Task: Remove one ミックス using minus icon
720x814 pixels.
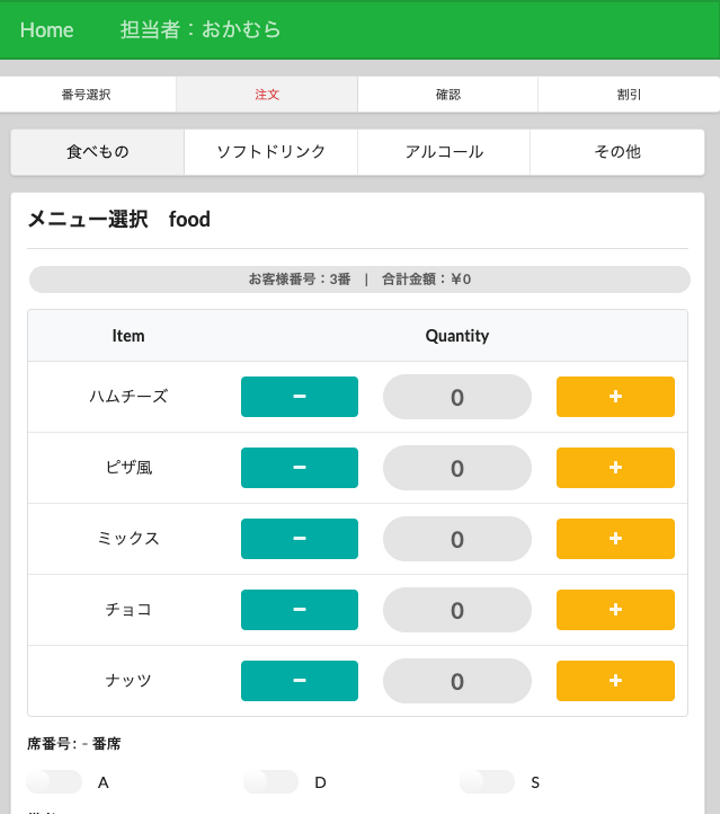Action: click(x=299, y=539)
